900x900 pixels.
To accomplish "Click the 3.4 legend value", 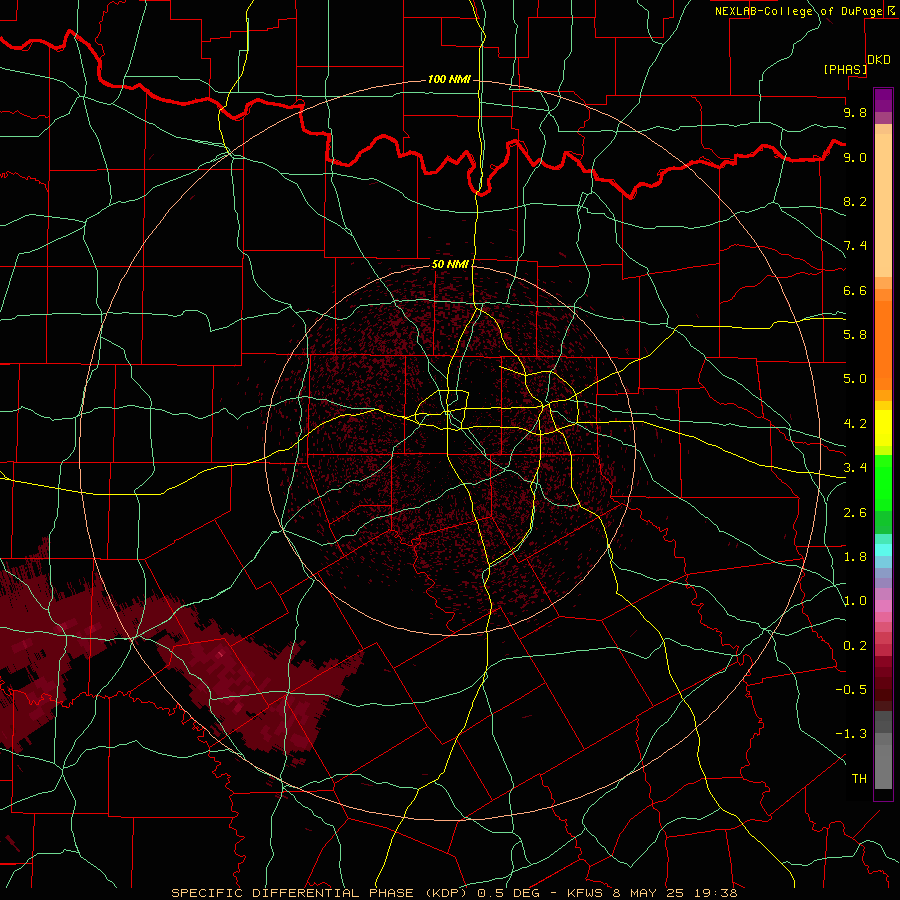I will [855, 468].
